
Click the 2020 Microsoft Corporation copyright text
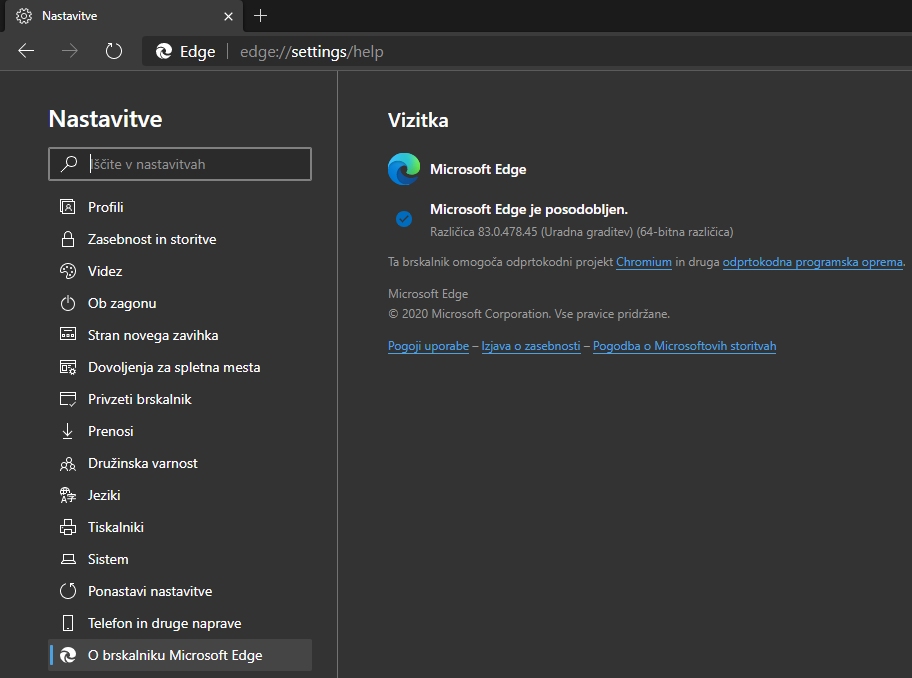(529, 314)
